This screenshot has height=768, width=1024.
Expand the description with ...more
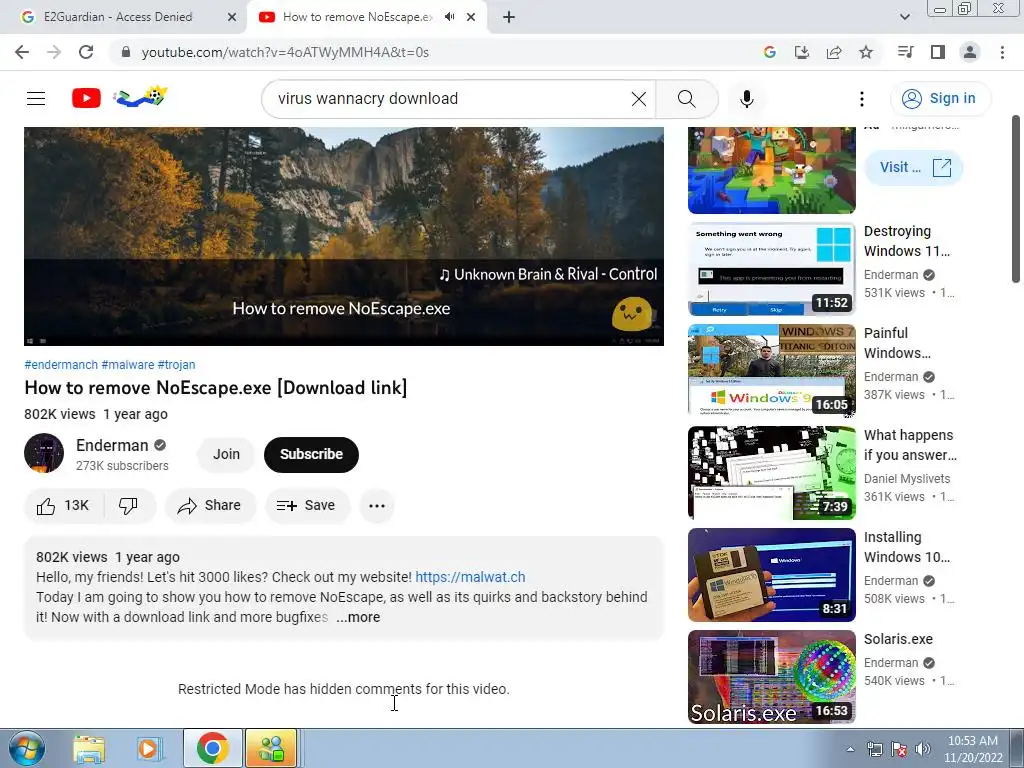358,617
